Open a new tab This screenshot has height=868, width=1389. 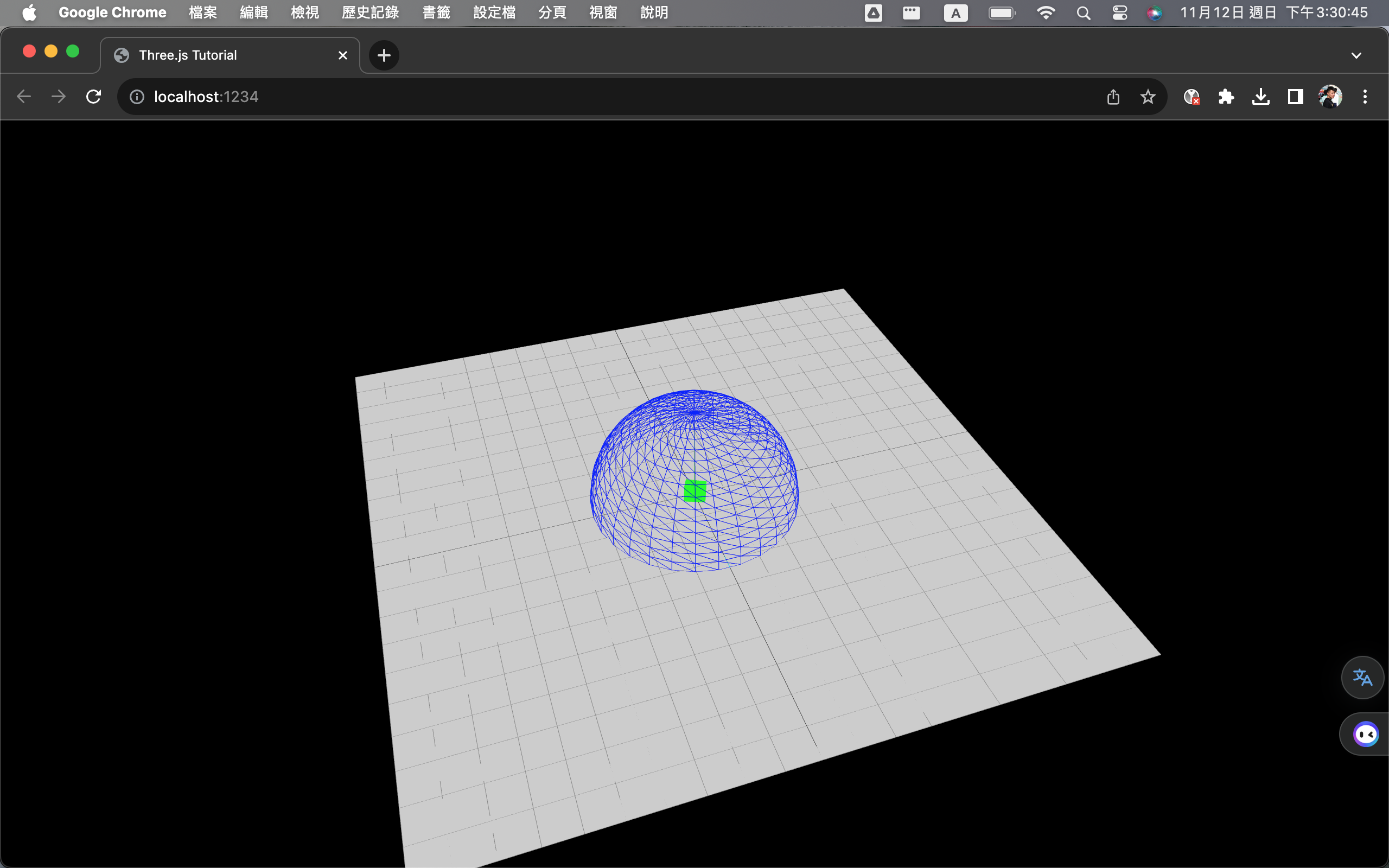pyautogui.click(x=384, y=55)
